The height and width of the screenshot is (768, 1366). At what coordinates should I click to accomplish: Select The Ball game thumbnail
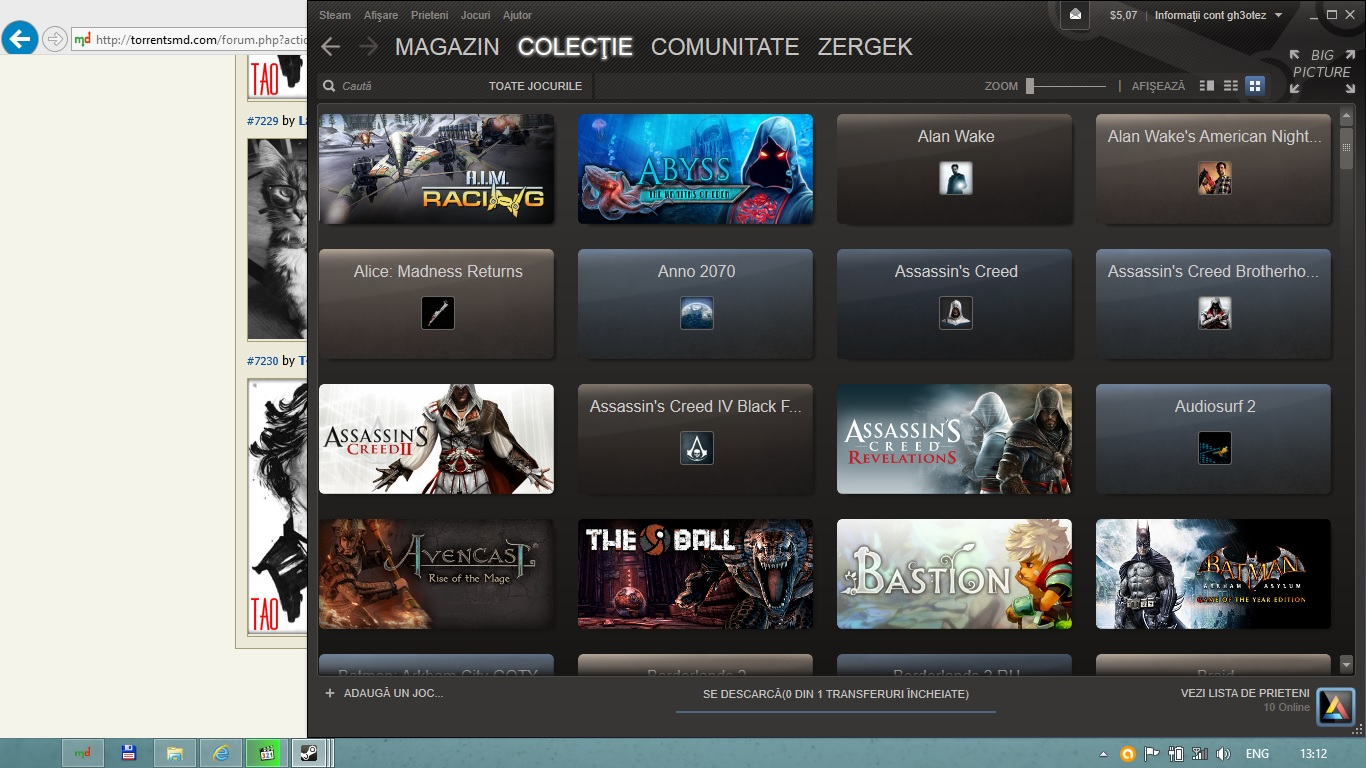[695, 574]
